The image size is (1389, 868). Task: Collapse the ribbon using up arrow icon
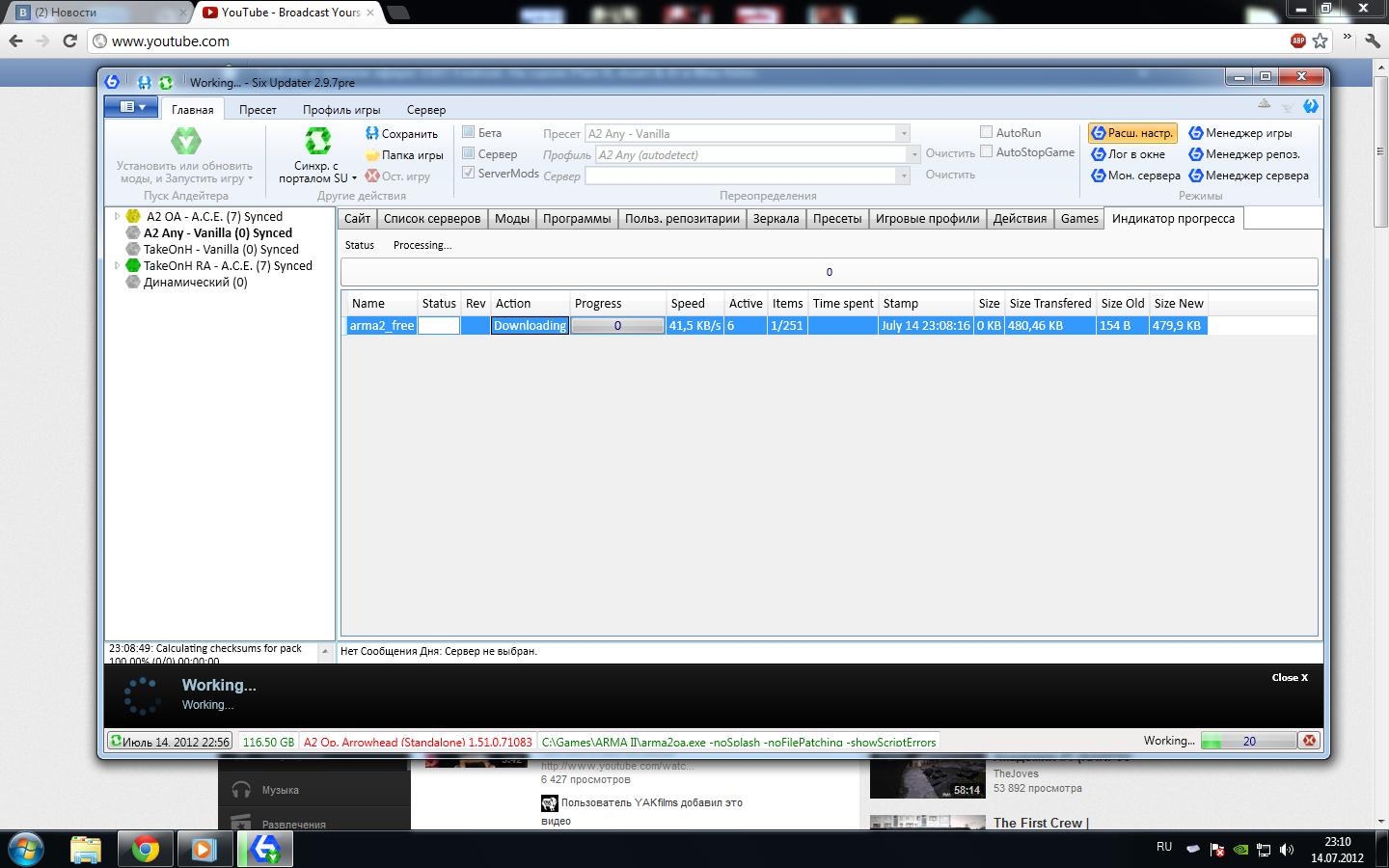click(1265, 104)
